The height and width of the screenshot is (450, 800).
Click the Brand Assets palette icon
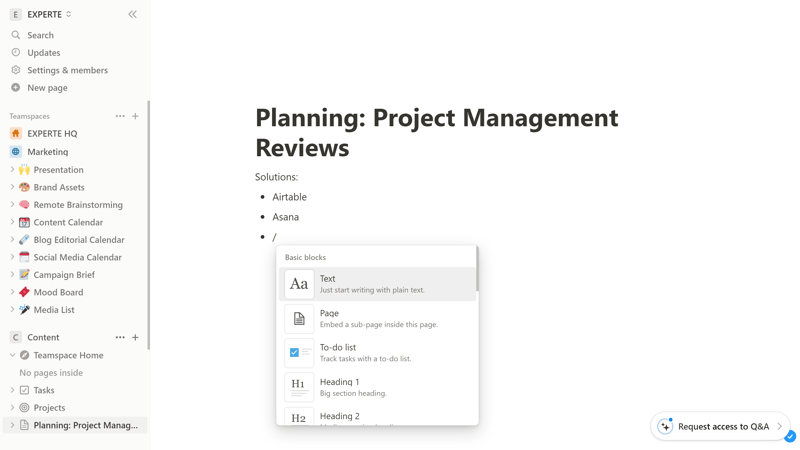click(24, 187)
